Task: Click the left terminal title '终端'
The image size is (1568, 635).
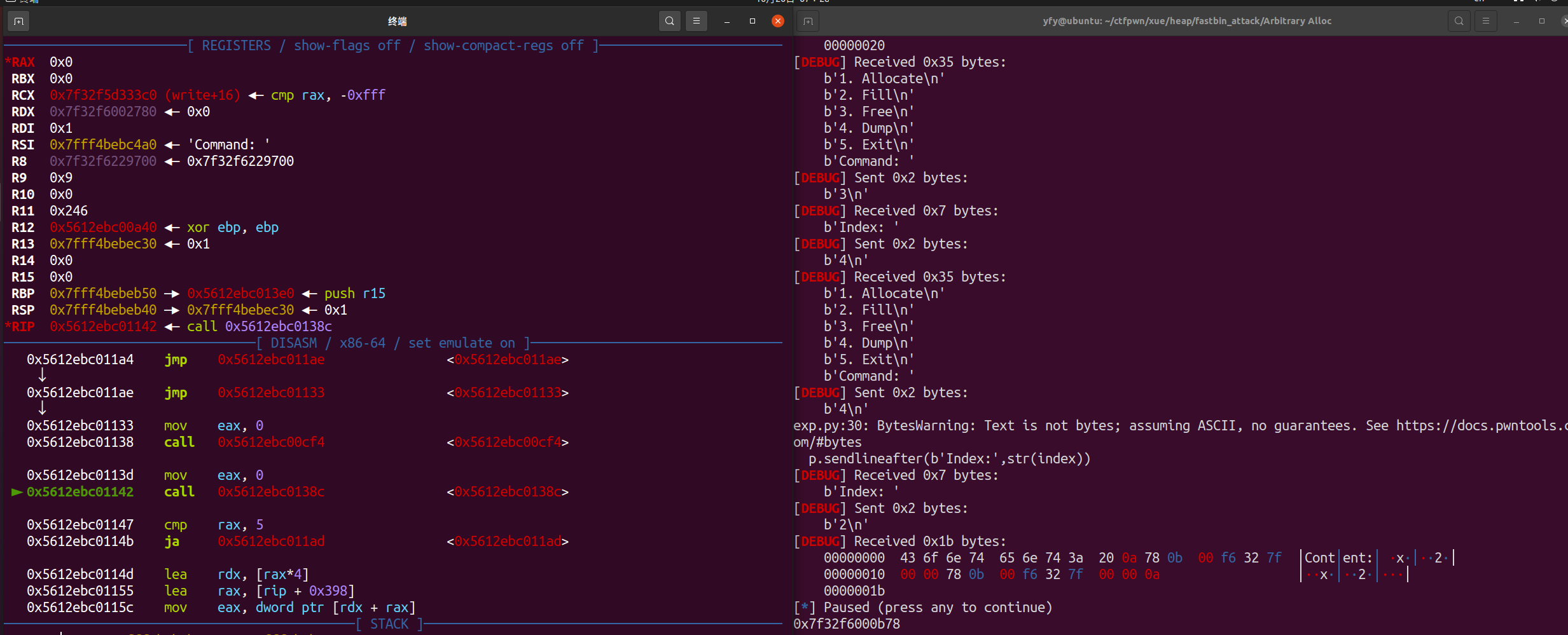Action: tap(397, 21)
